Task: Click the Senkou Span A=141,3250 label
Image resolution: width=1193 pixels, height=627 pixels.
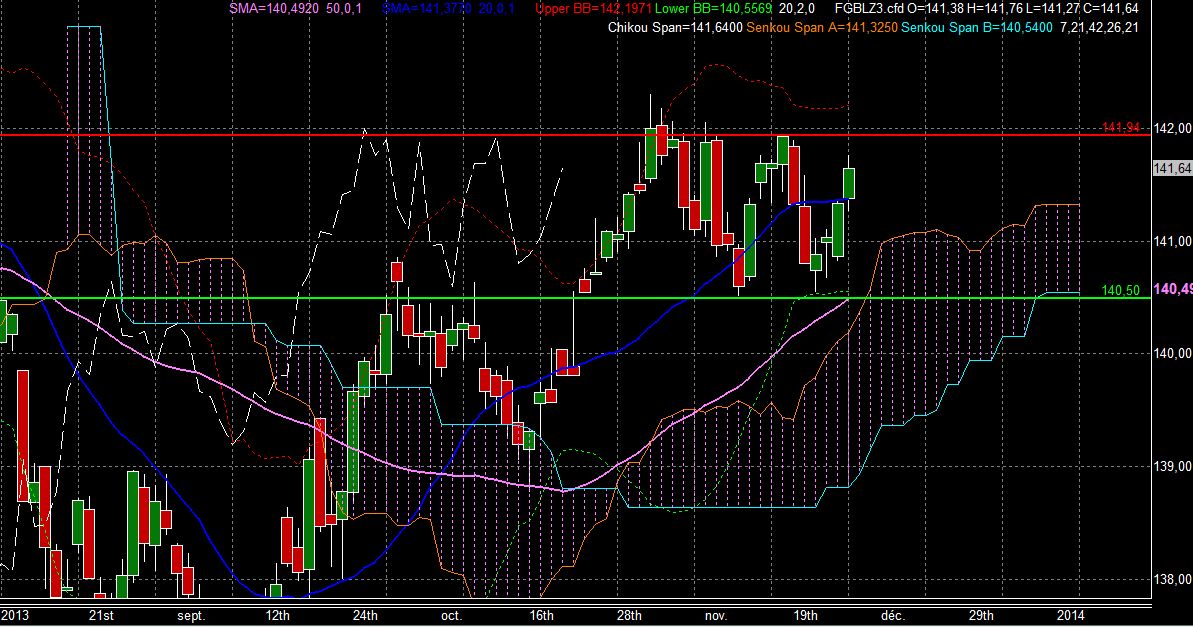Action: [x=822, y=27]
